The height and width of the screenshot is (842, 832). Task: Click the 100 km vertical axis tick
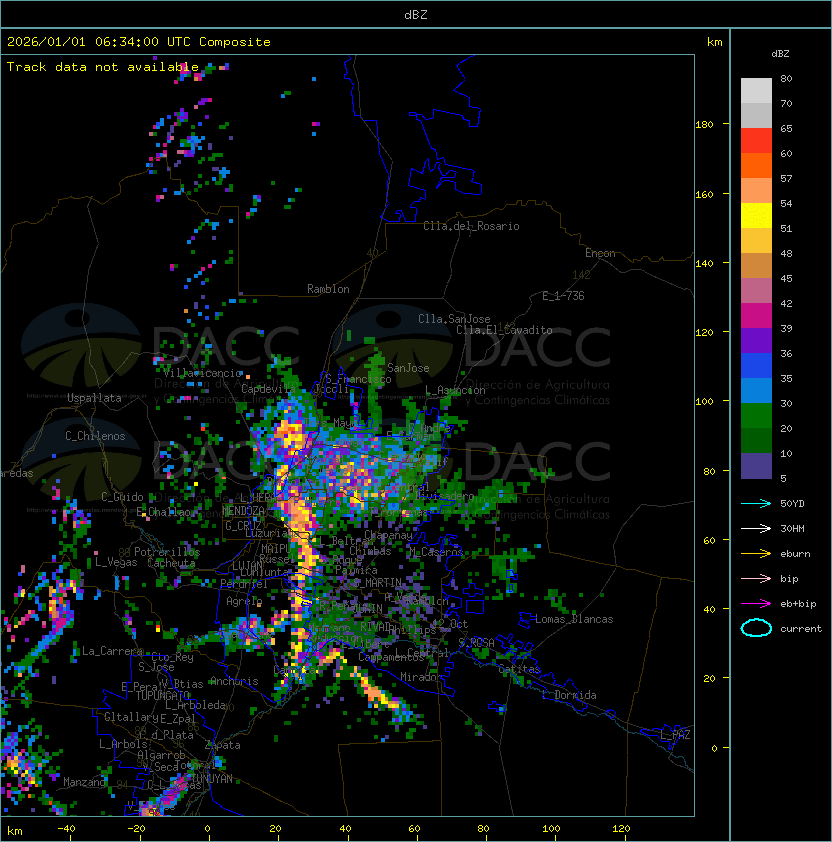tap(704, 402)
